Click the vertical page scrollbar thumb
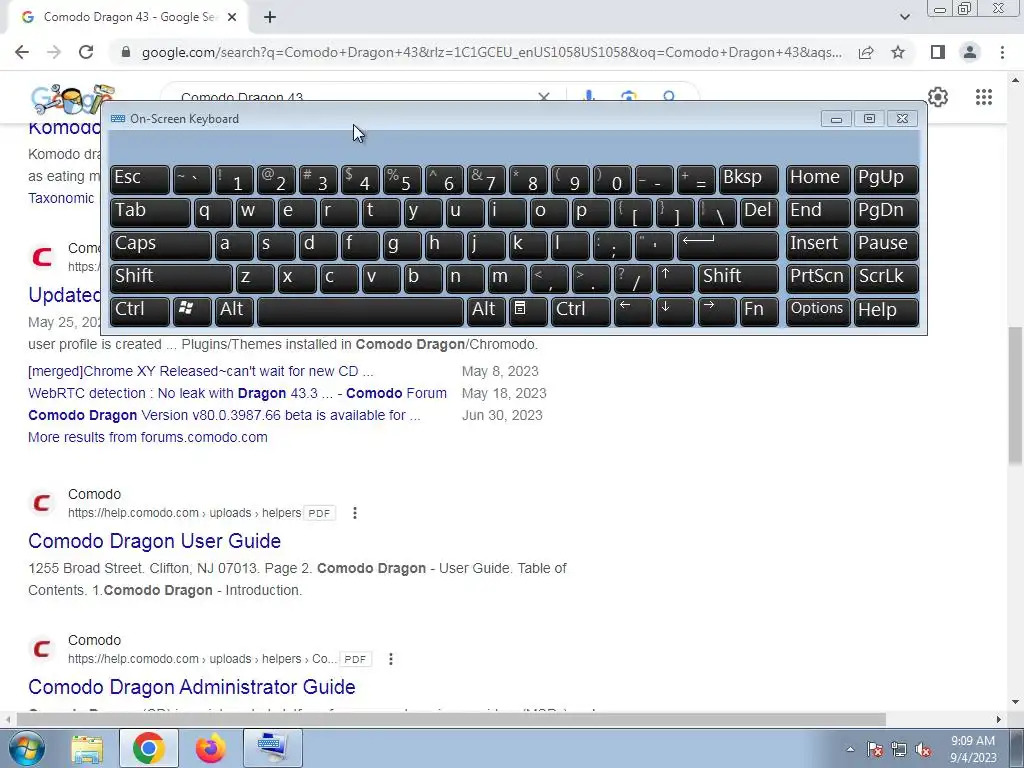The image size is (1024, 768). pos(1016,395)
